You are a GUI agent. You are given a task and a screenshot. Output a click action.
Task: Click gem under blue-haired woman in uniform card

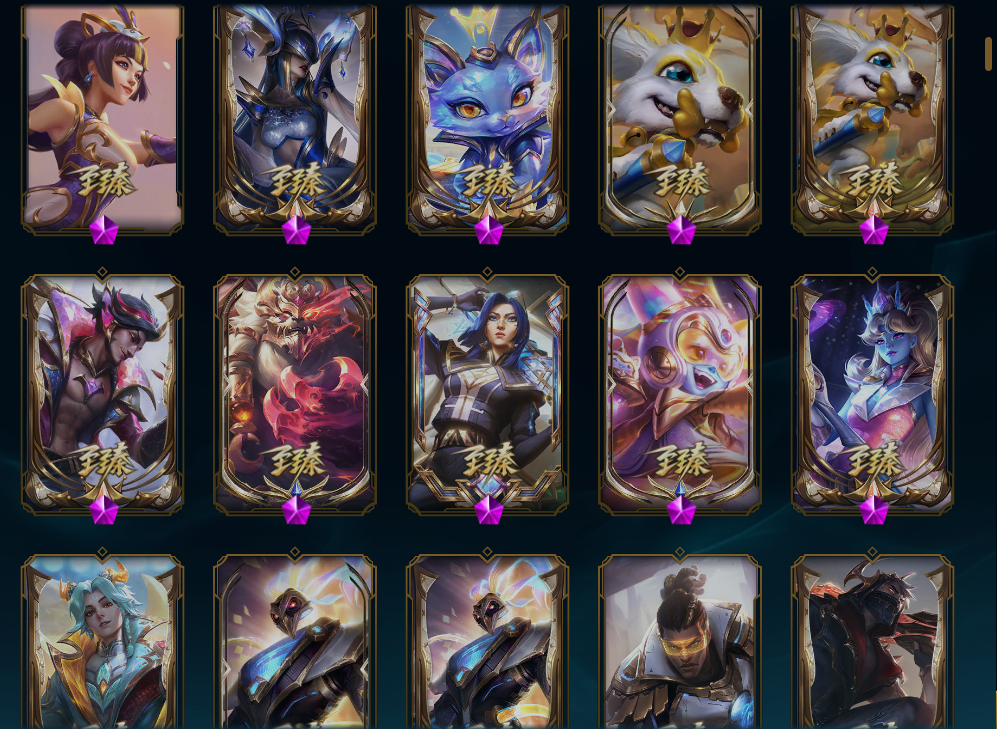point(489,510)
